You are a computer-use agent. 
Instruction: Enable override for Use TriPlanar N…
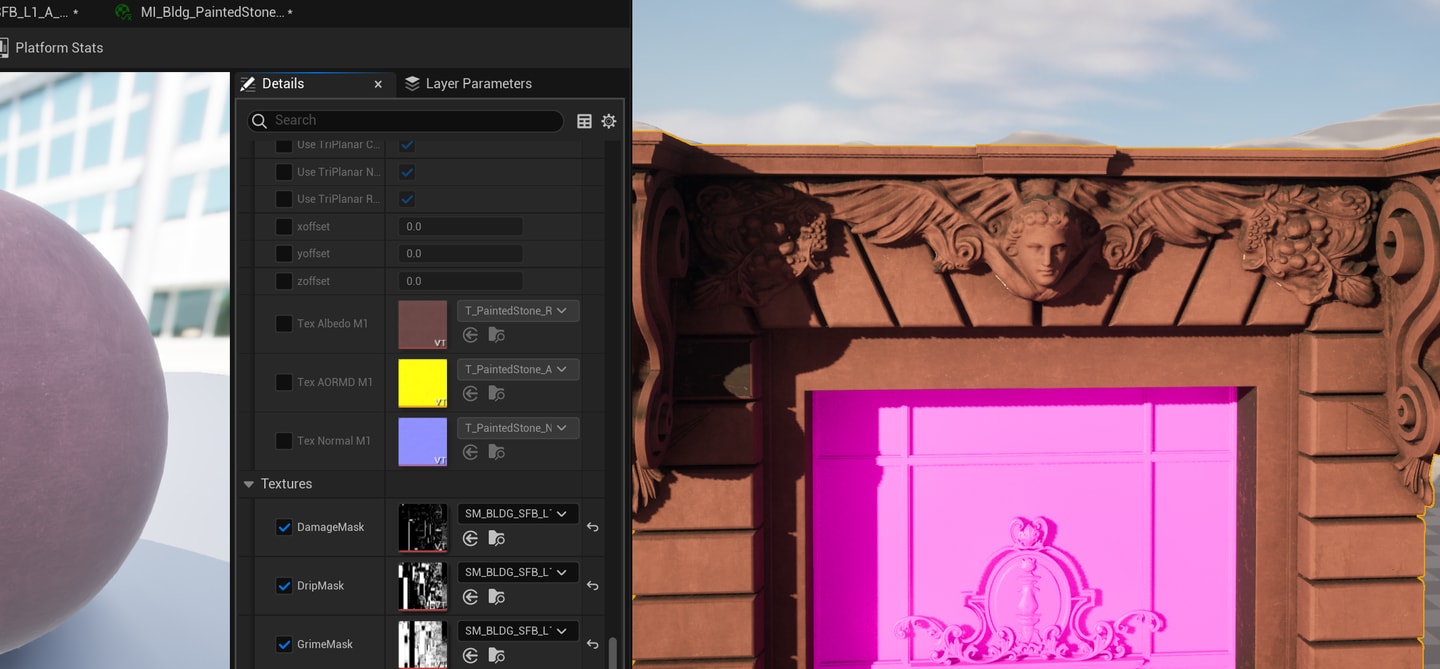284,172
